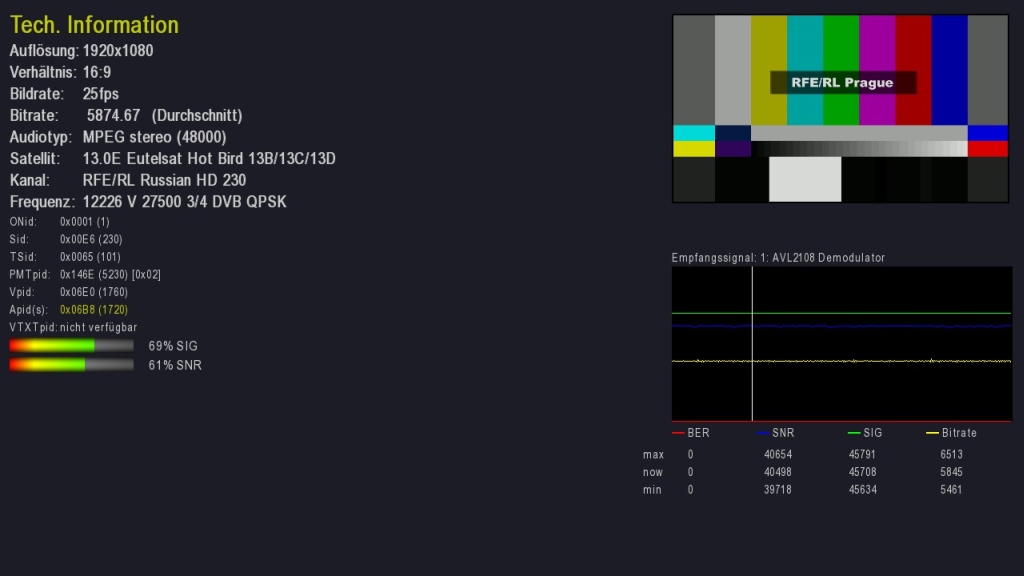Click the RFE/RL Prague caption

[842, 82]
